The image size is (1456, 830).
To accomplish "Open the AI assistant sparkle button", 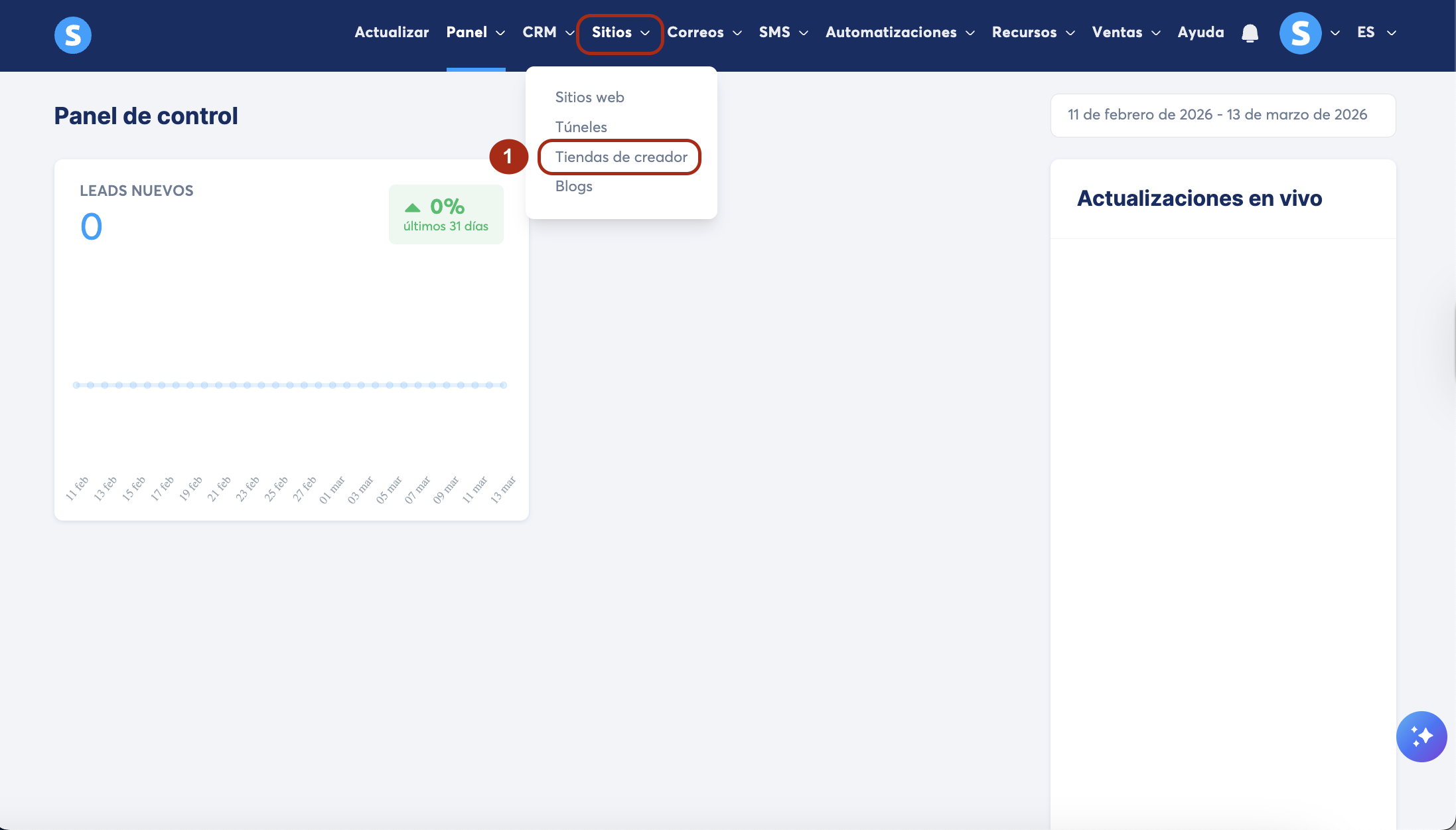I will 1421,736.
